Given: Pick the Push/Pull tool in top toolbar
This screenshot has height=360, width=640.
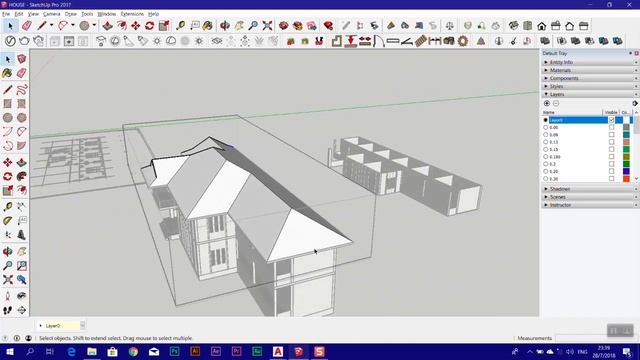Looking at the screenshot, I should 107,26.
